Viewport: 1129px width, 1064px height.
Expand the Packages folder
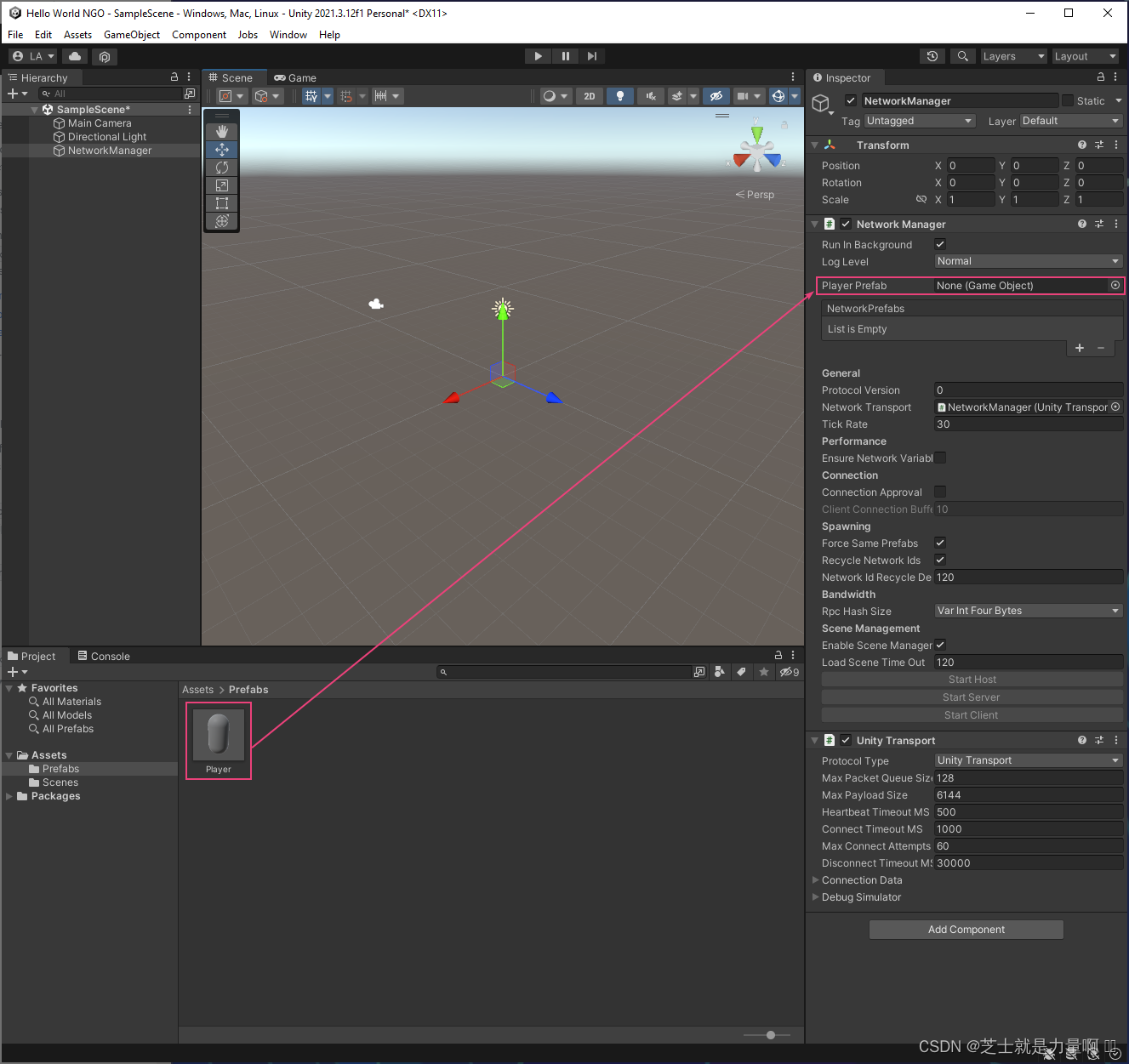pyautogui.click(x=9, y=796)
